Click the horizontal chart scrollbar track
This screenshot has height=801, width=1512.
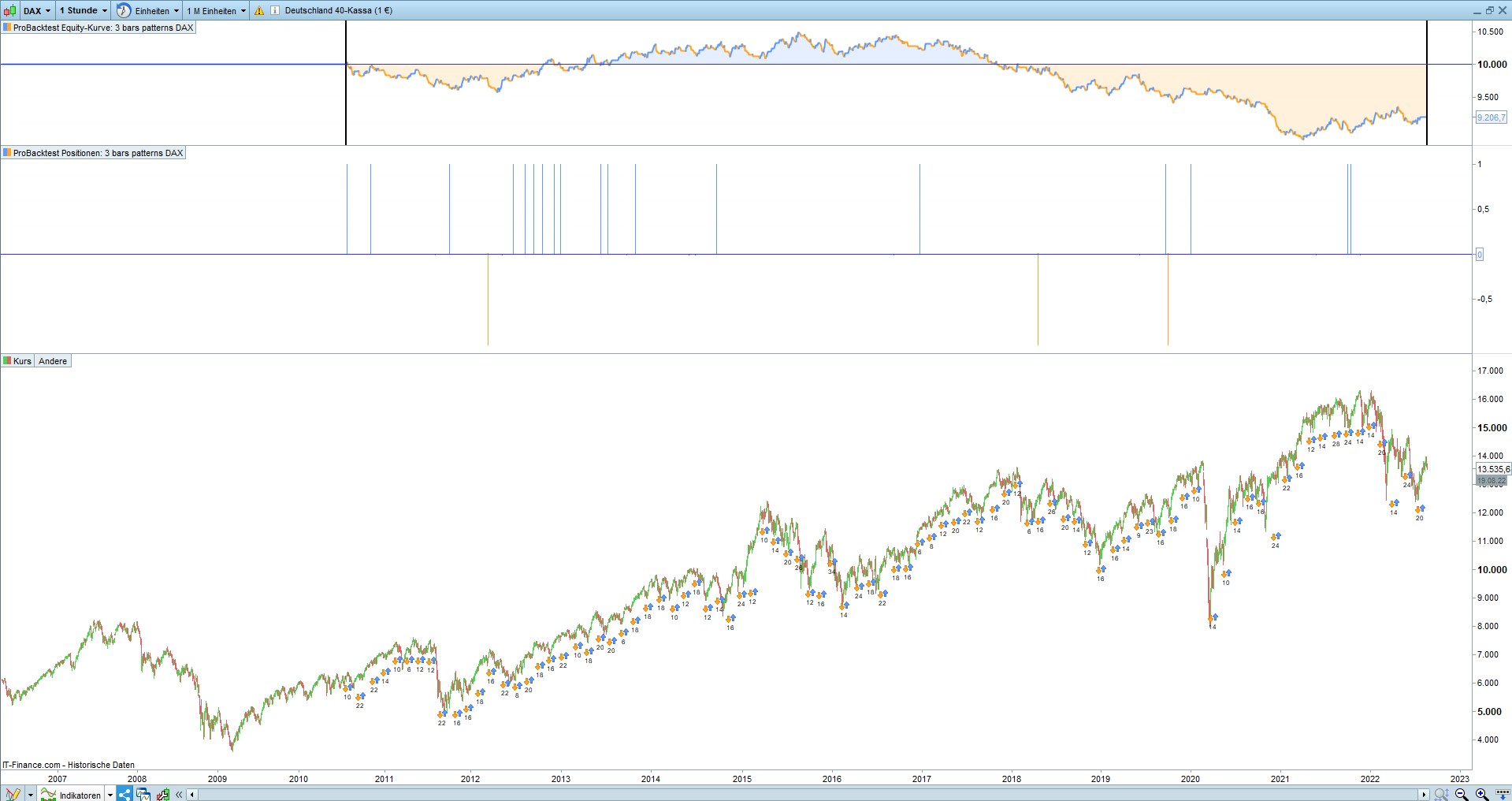[x=808, y=795]
